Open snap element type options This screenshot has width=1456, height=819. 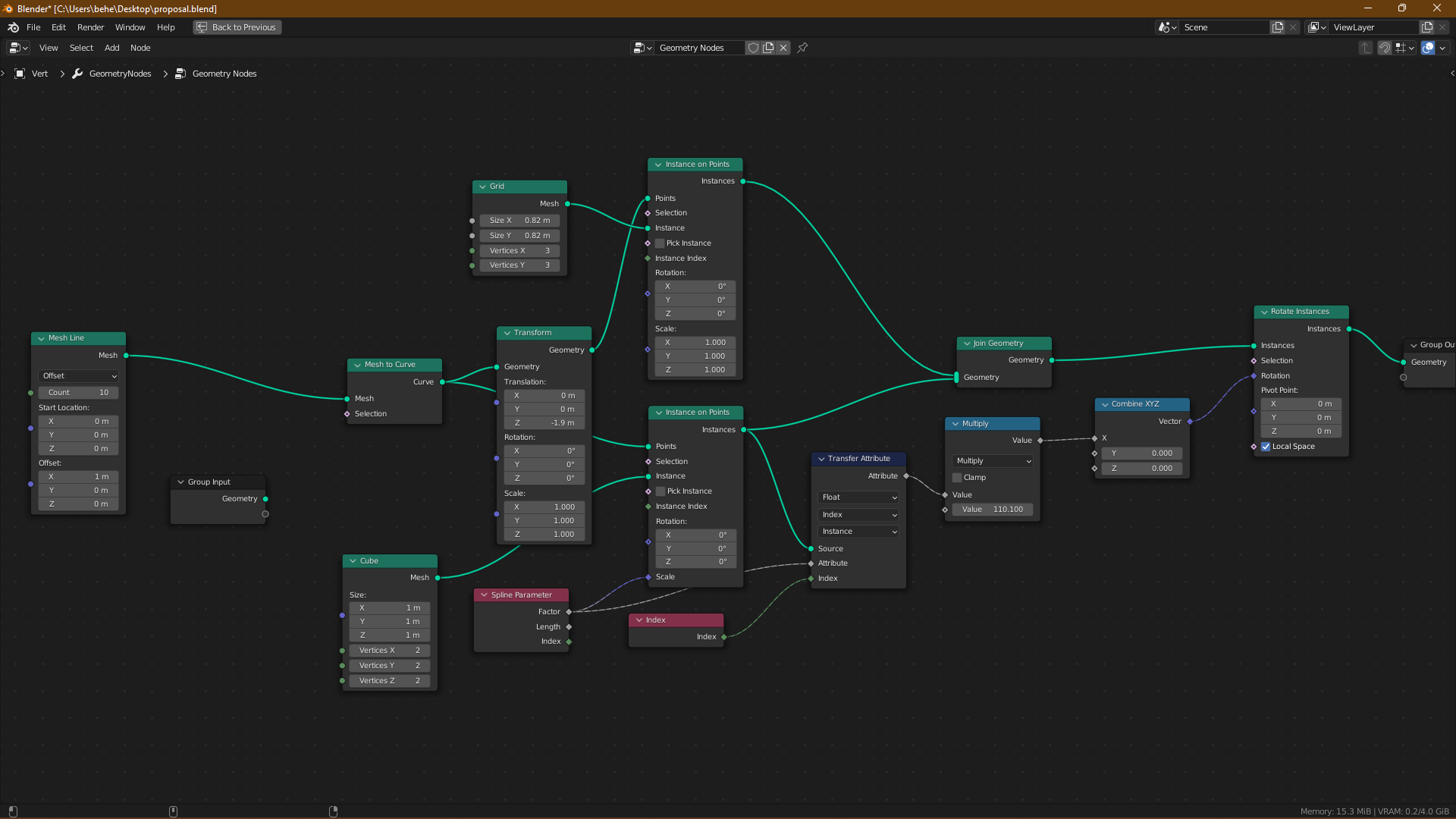1404,48
